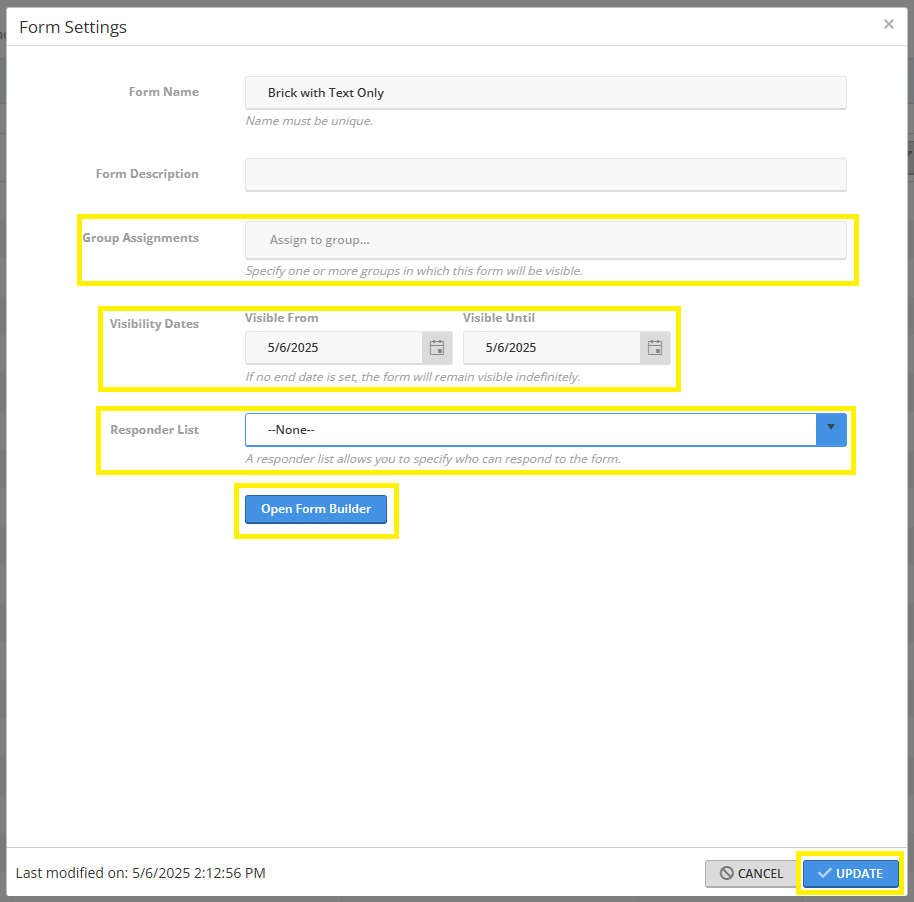Click the X to close Form Settings
The image size is (914, 902).
coord(888,24)
